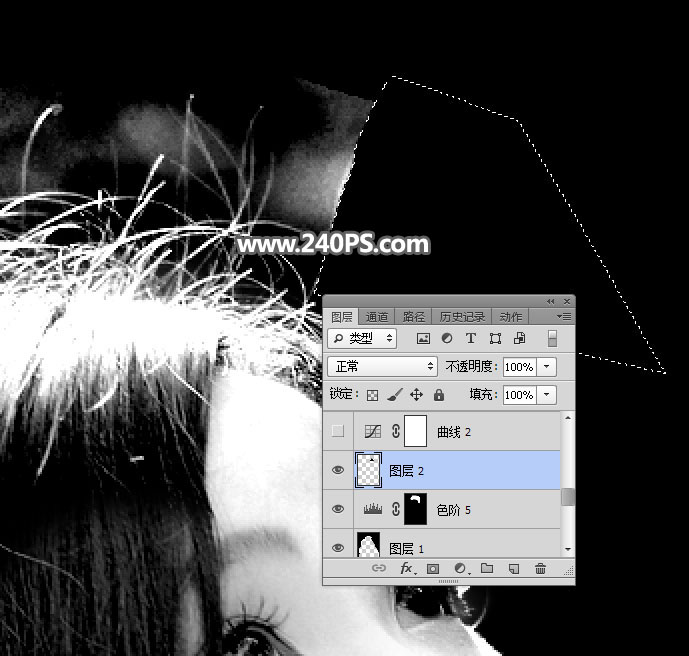This screenshot has width=689, height=656.
Task: Add a layer mask
Action: click(x=433, y=569)
